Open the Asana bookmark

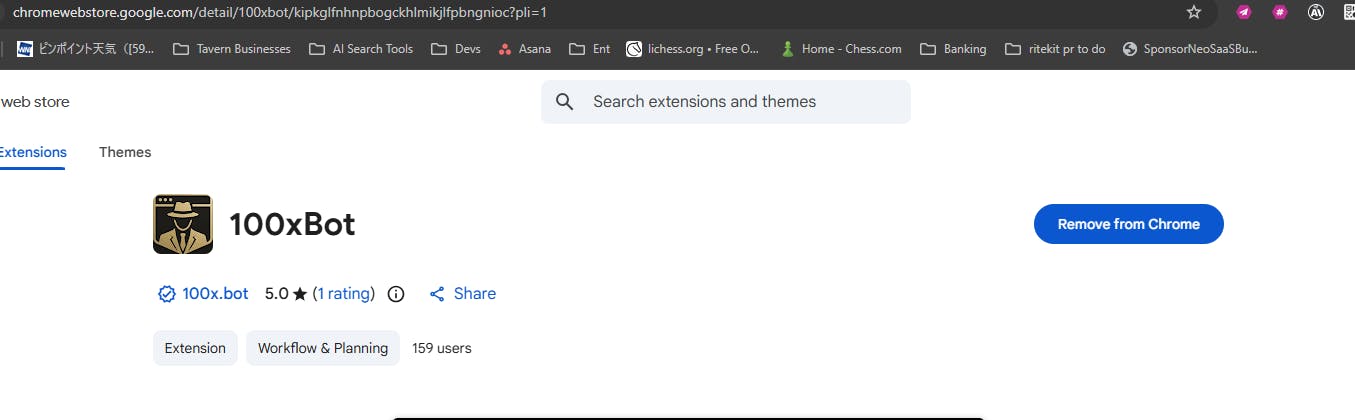[524, 48]
